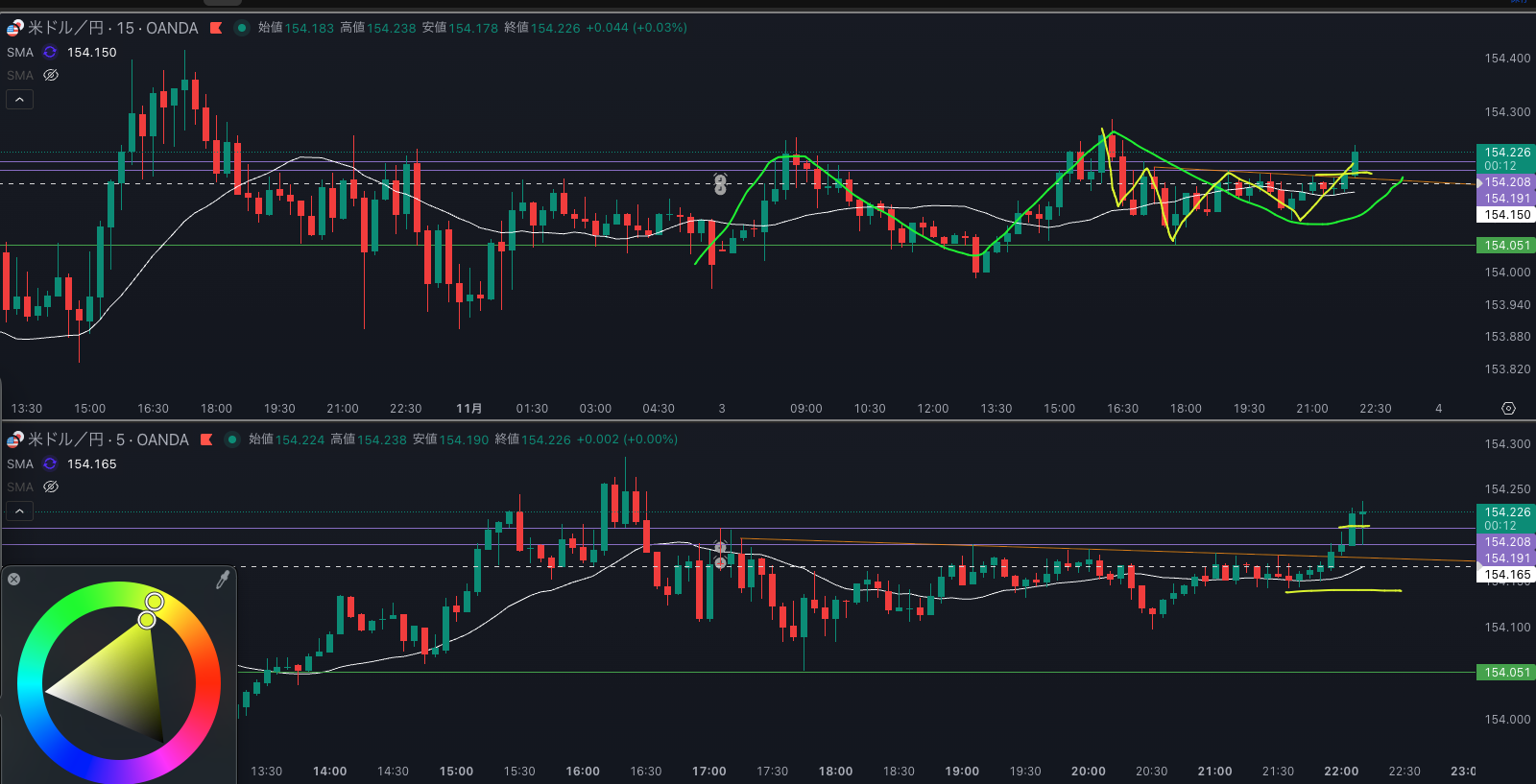Show the hidden SMA indicator on top chart
Image resolution: width=1536 pixels, height=784 pixels.
tap(51, 75)
